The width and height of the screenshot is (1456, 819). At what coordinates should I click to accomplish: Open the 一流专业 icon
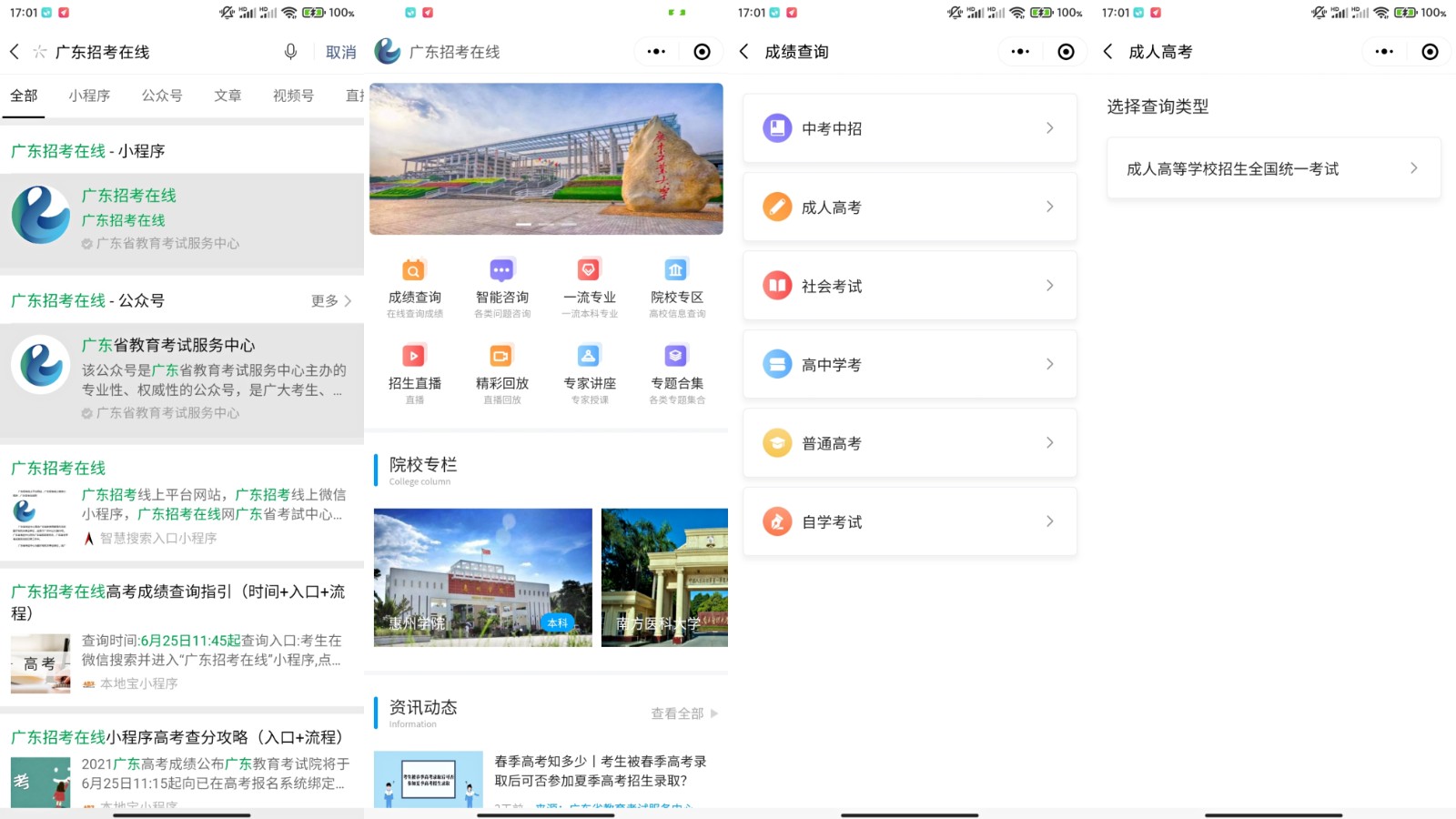pos(589,270)
